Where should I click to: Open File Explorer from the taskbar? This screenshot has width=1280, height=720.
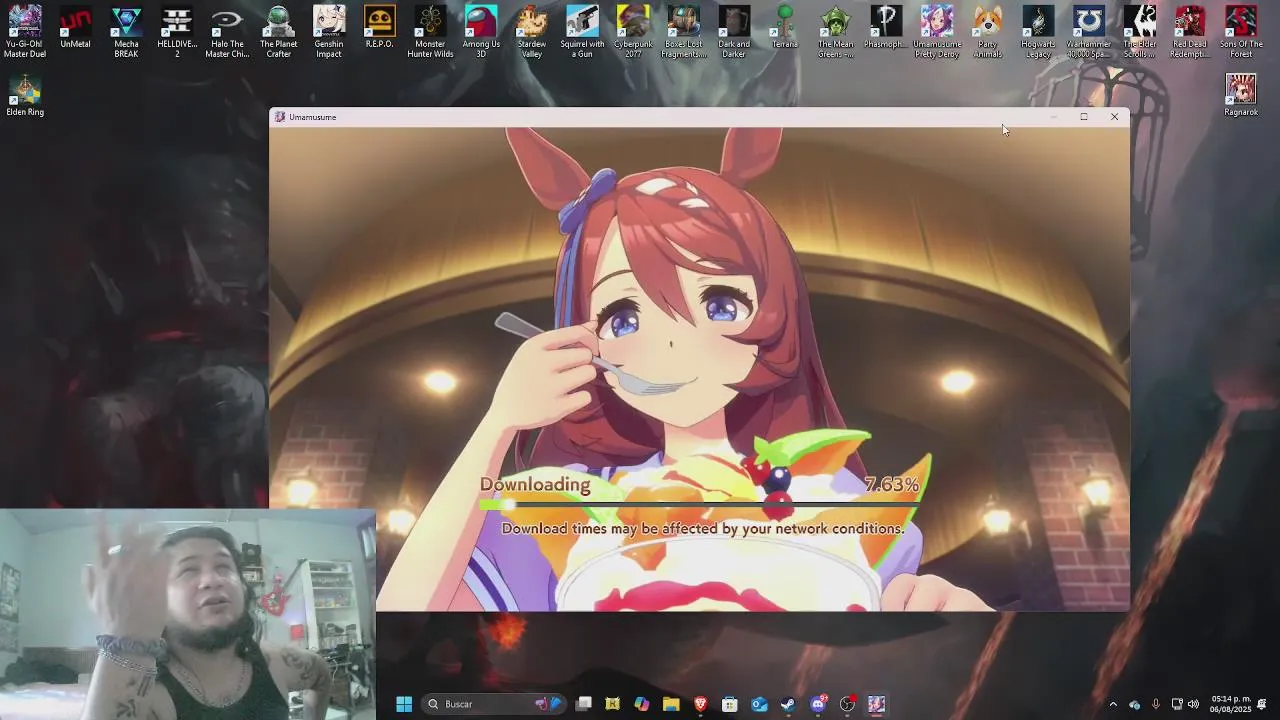[671, 704]
